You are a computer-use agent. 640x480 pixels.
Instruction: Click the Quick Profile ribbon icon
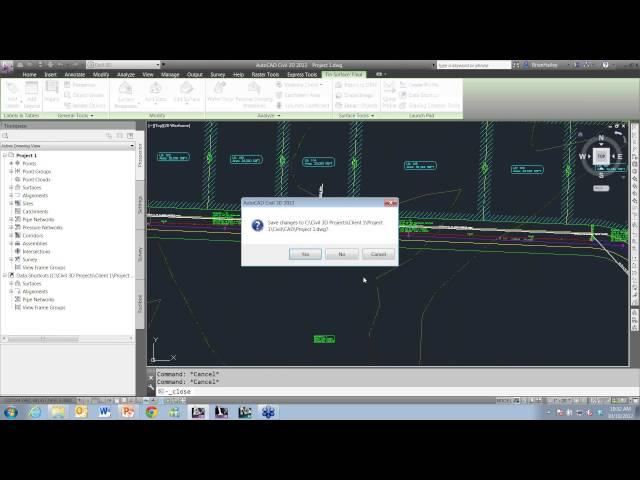coord(389,95)
